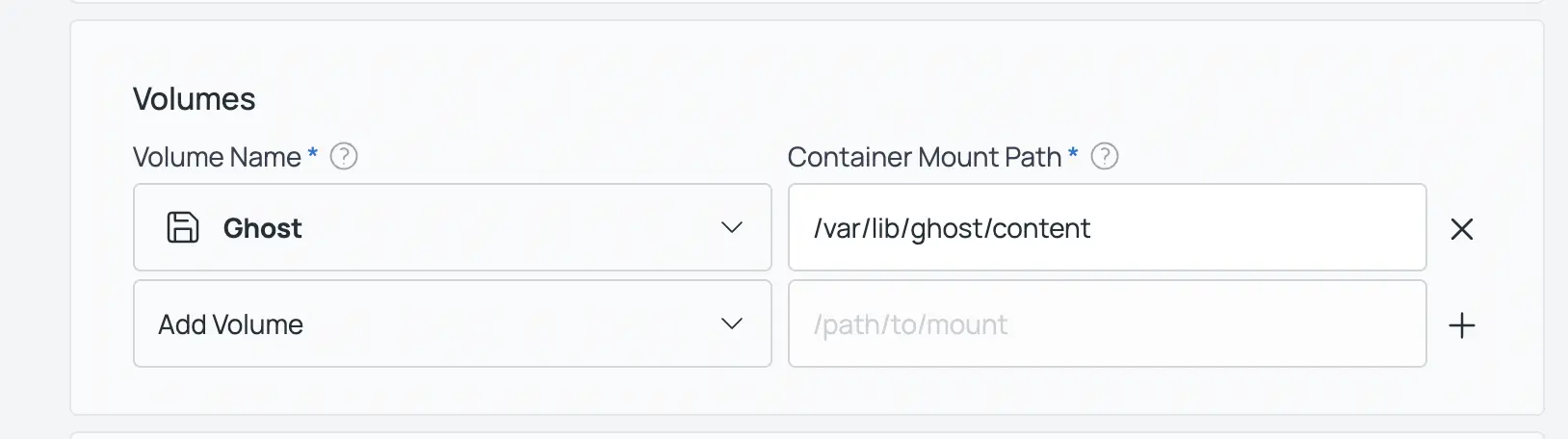Click the Add Volume placeholder text
1568x439 pixels.
click(230, 324)
